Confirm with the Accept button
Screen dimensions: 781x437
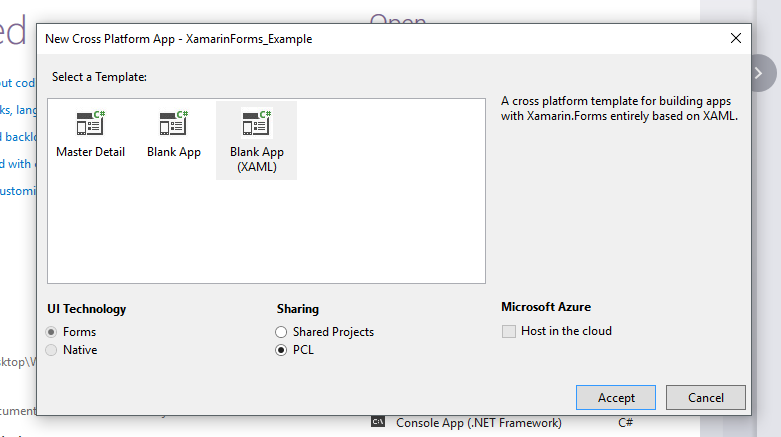tap(616, 398)
